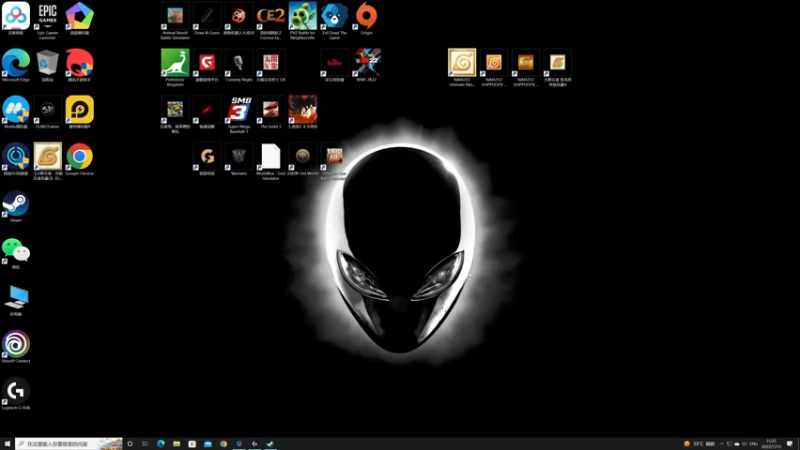This screenshot has width=800, height=450.
Task: Select Animal Revolt Battle Simulator shortcut
Action: pyautogui.click(x=175, y=20)
